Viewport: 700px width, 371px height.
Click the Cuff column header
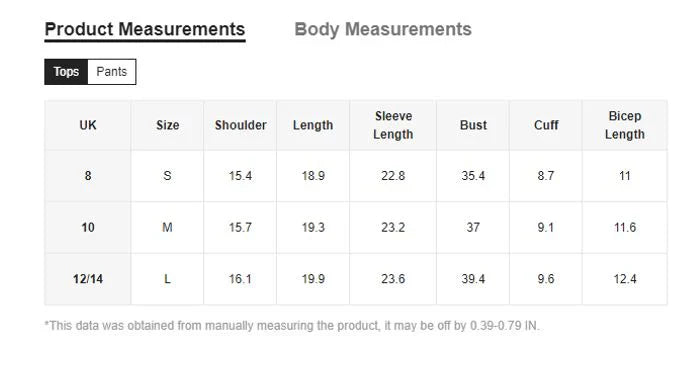(546, 125)
